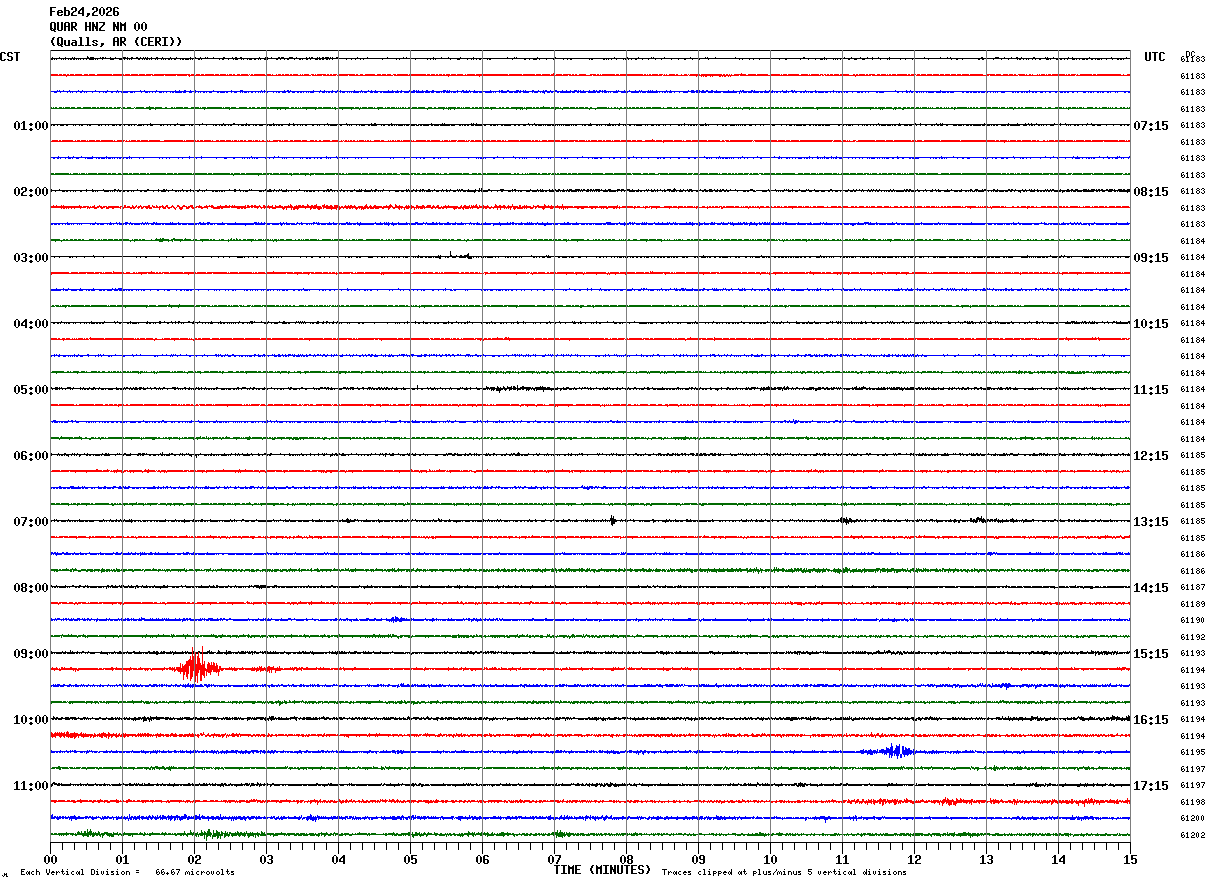Click minute 05 on the bottom time axis
This screenshot has width=1210, height=886.
pos(410,859)
